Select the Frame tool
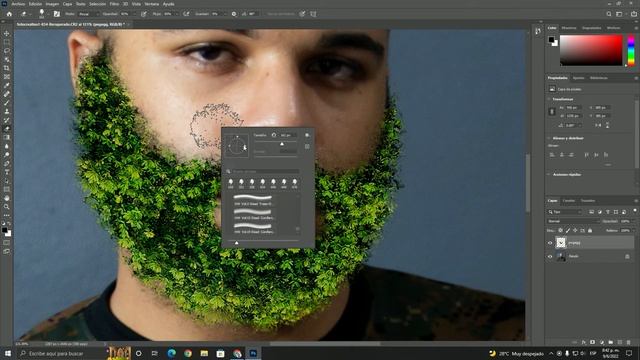The image size is (640, 360). click(7, 77)
